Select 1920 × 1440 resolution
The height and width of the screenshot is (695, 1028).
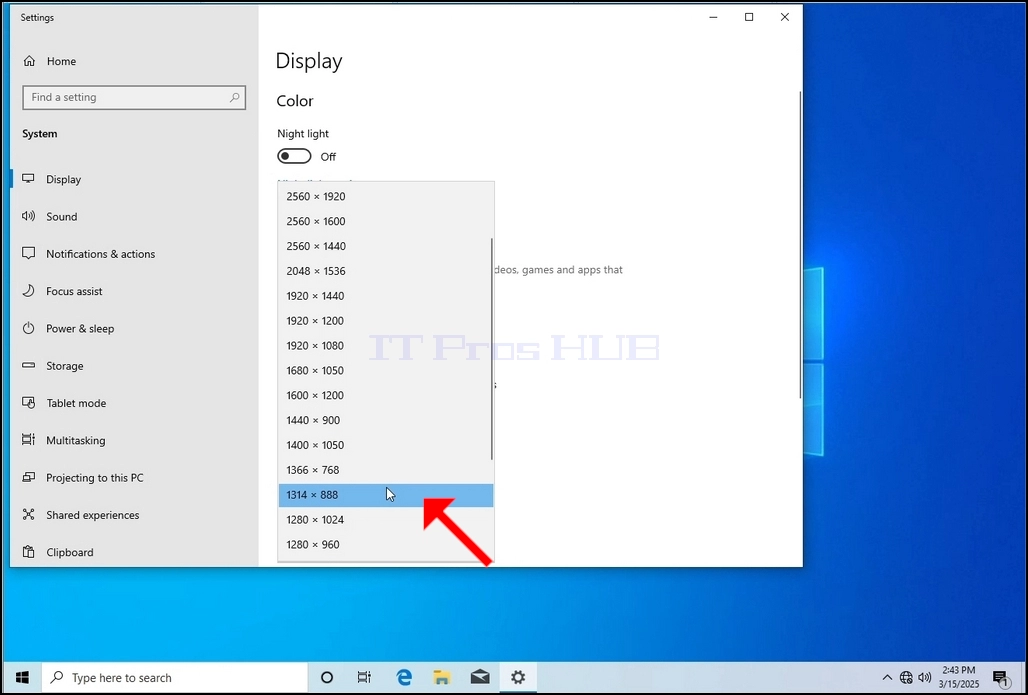coord(385,296)
